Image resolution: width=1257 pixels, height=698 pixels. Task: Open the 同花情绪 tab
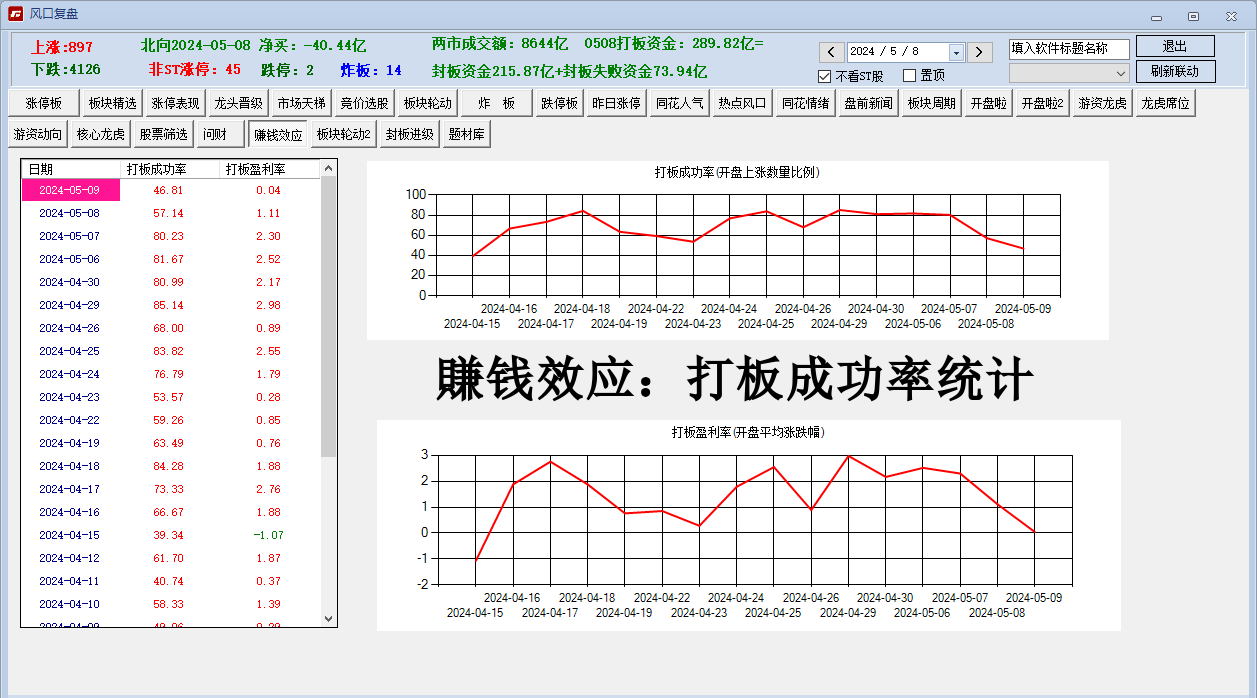pos(805,103)
